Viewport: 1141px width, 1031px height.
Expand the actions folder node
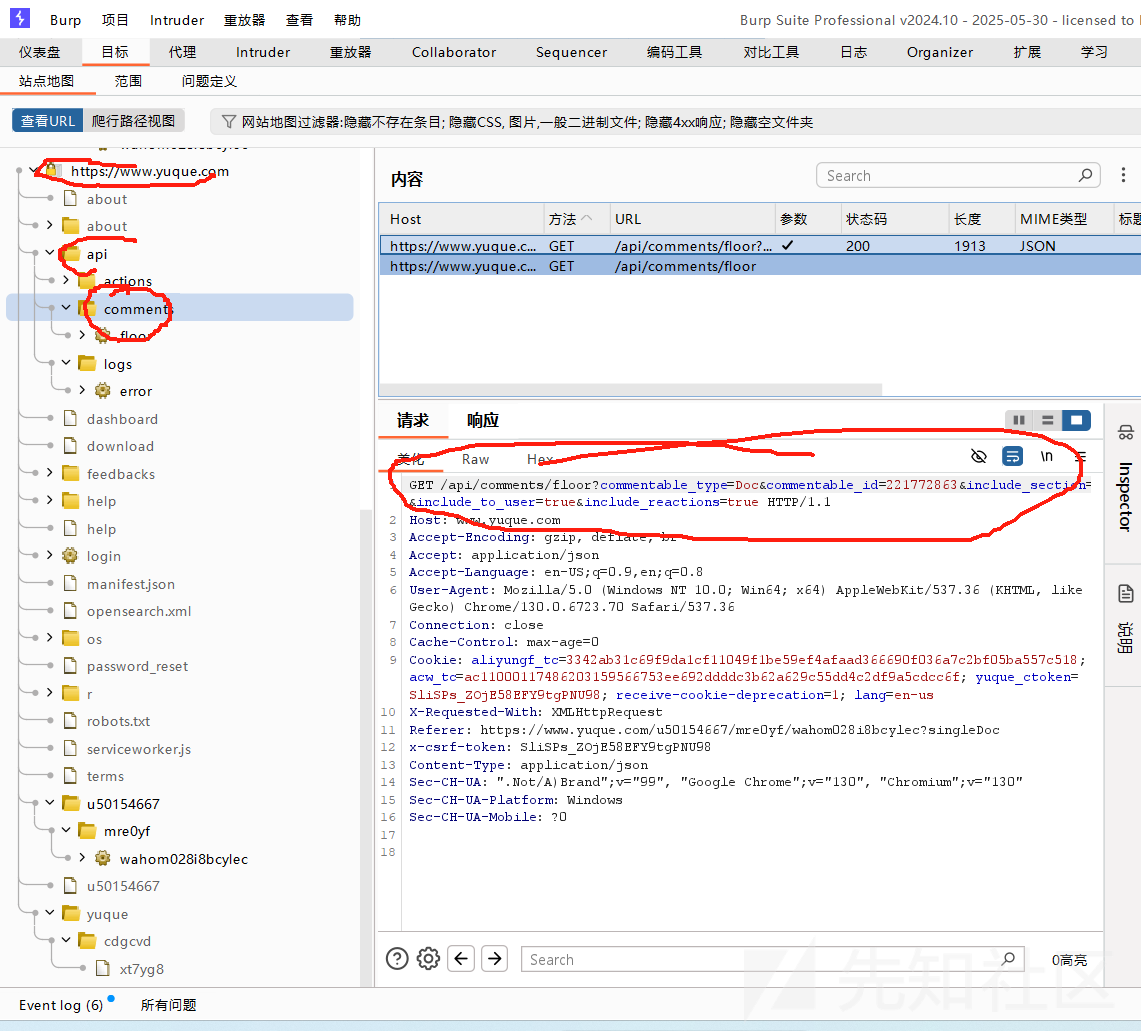point(66,280)
